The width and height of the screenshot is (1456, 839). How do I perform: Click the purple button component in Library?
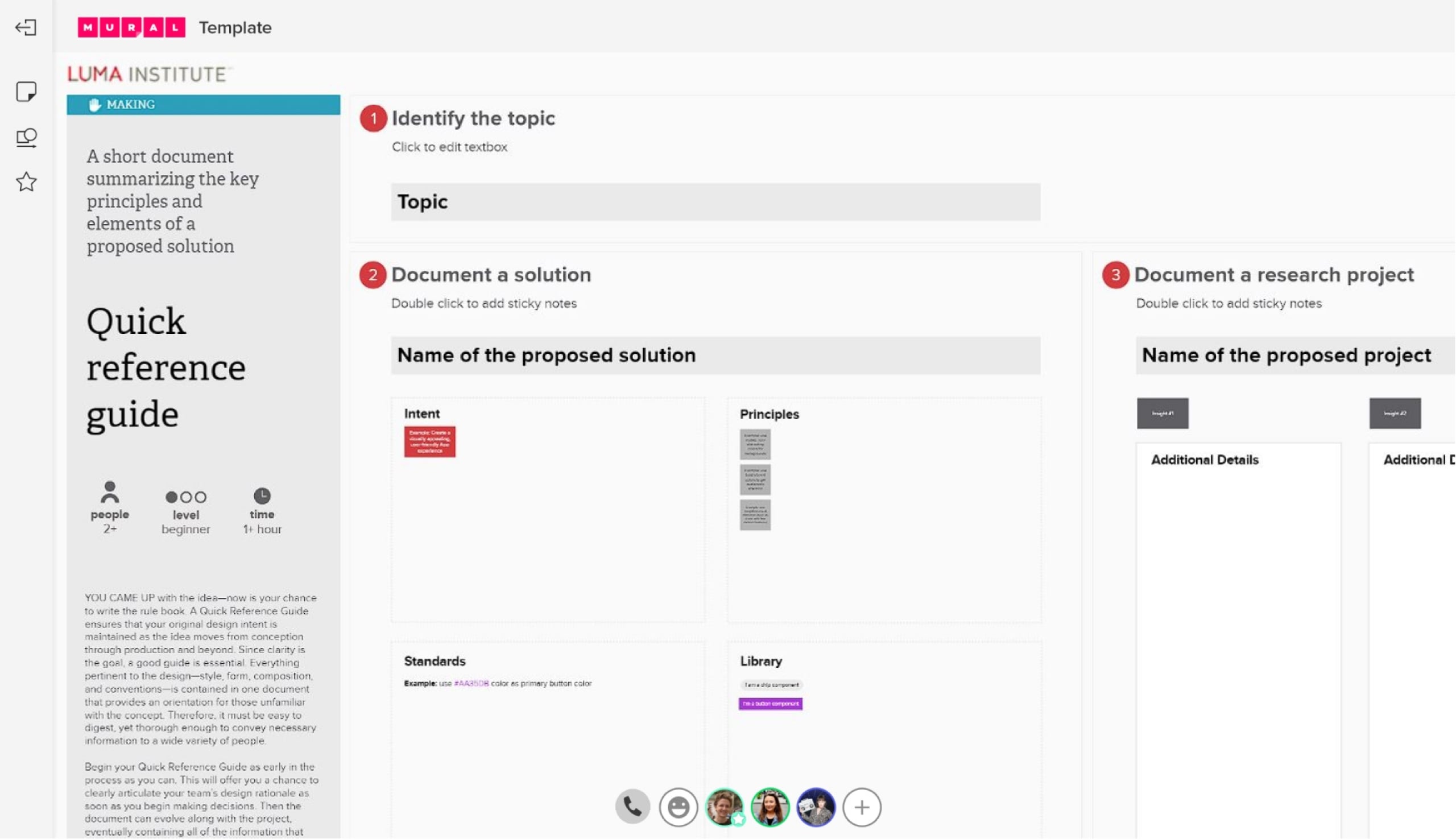pyautogui.click(x=770, y=704)
